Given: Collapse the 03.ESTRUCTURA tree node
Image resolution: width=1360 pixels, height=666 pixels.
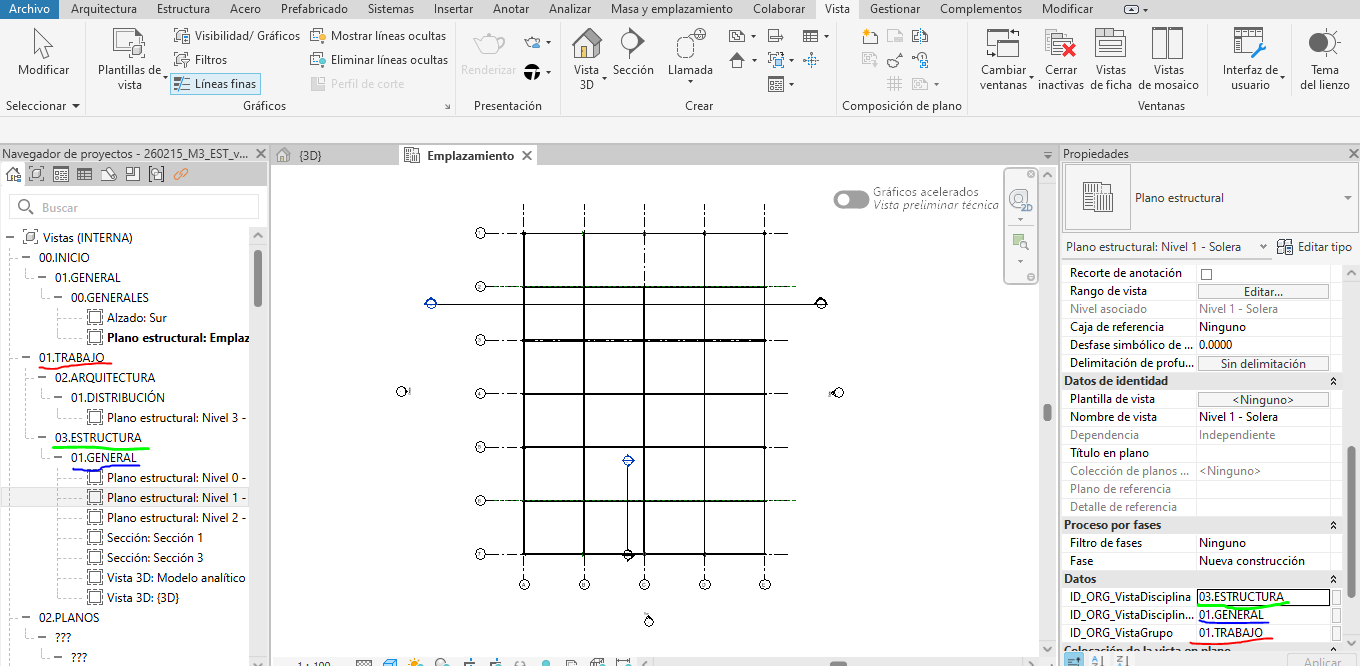Looking at the screenshot, I should point(41,438).
